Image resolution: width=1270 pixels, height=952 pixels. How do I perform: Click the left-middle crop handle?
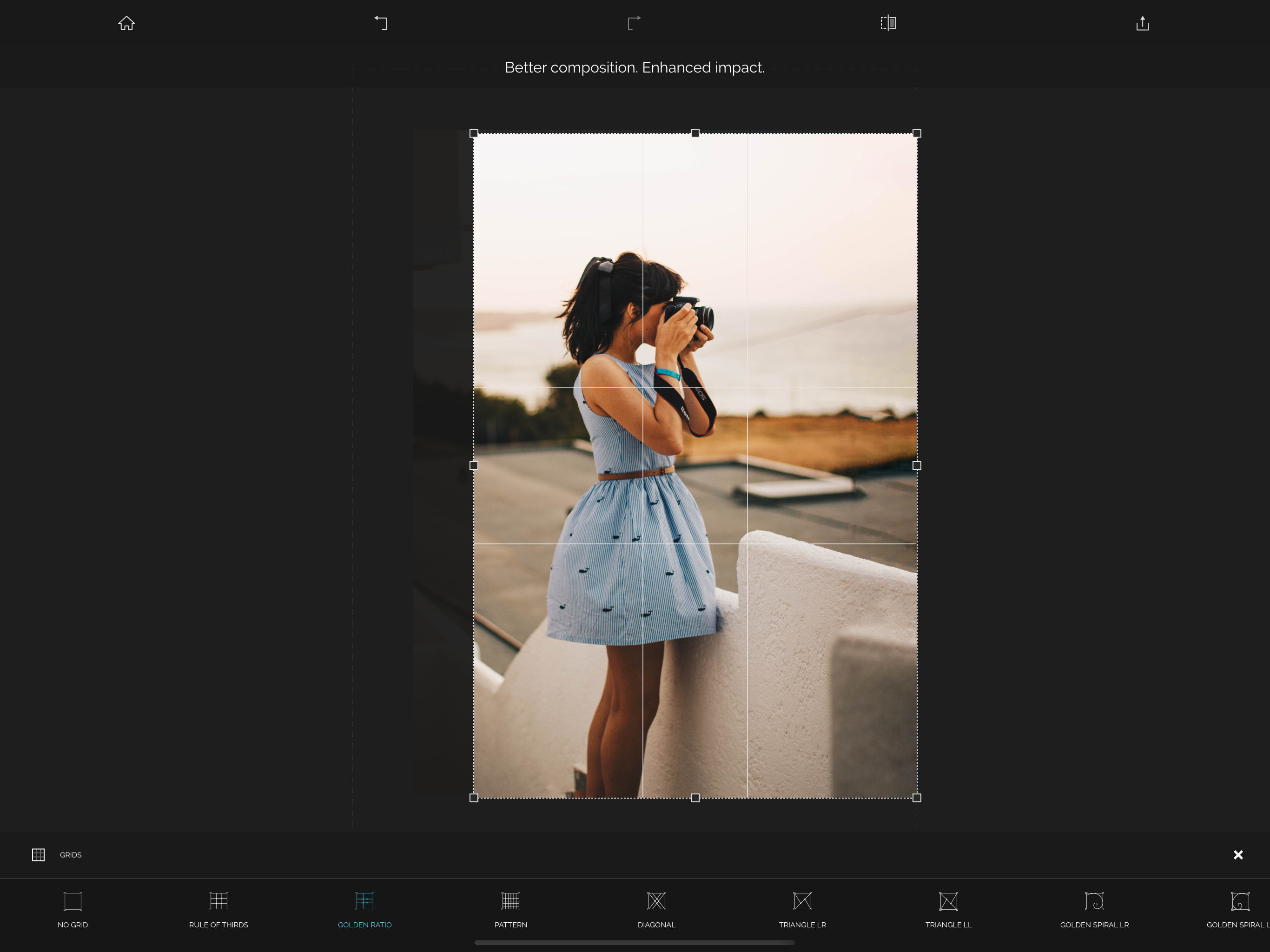[474, 466]
